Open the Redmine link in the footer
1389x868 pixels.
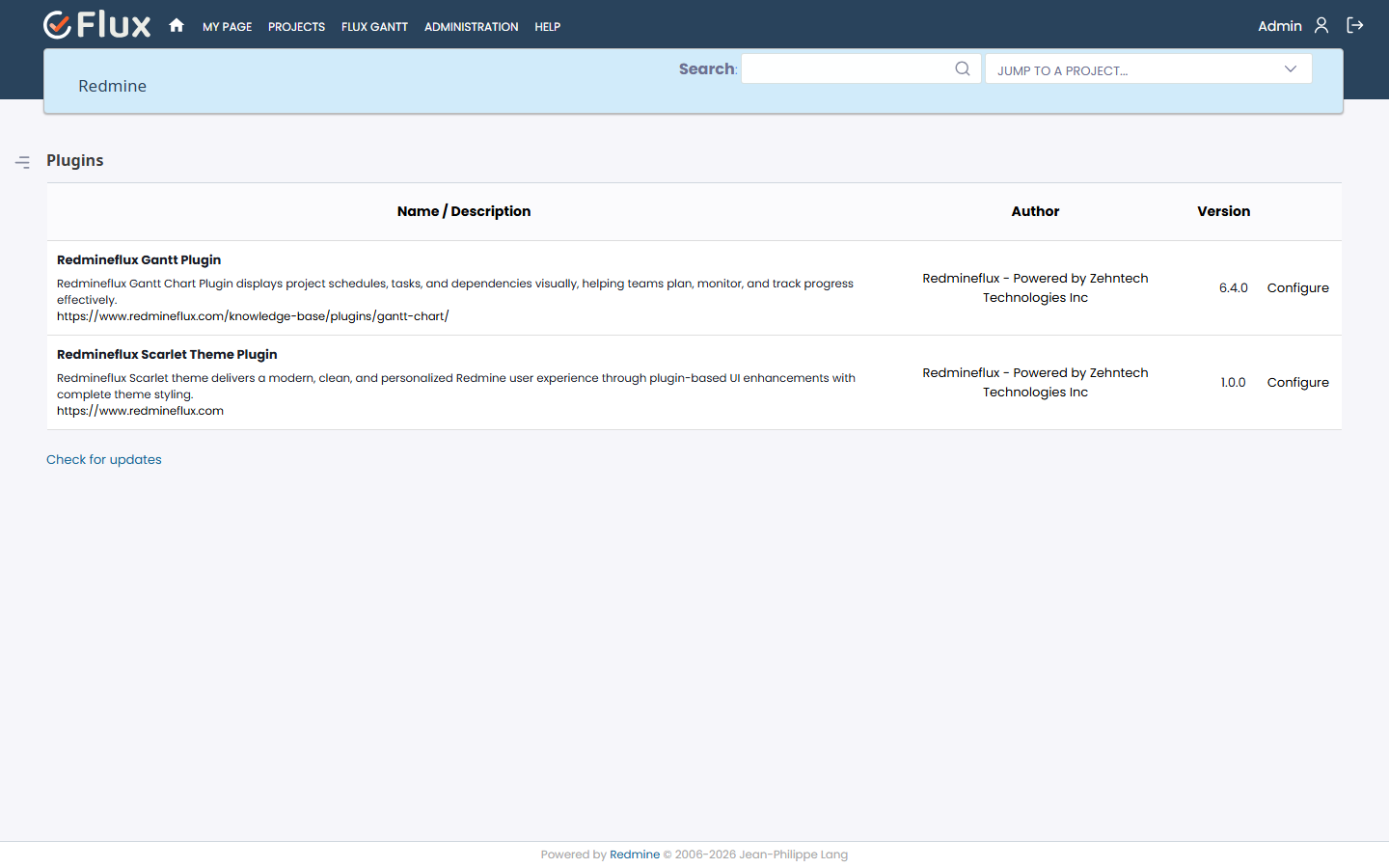pyautogui.click(x=635, y=854)
